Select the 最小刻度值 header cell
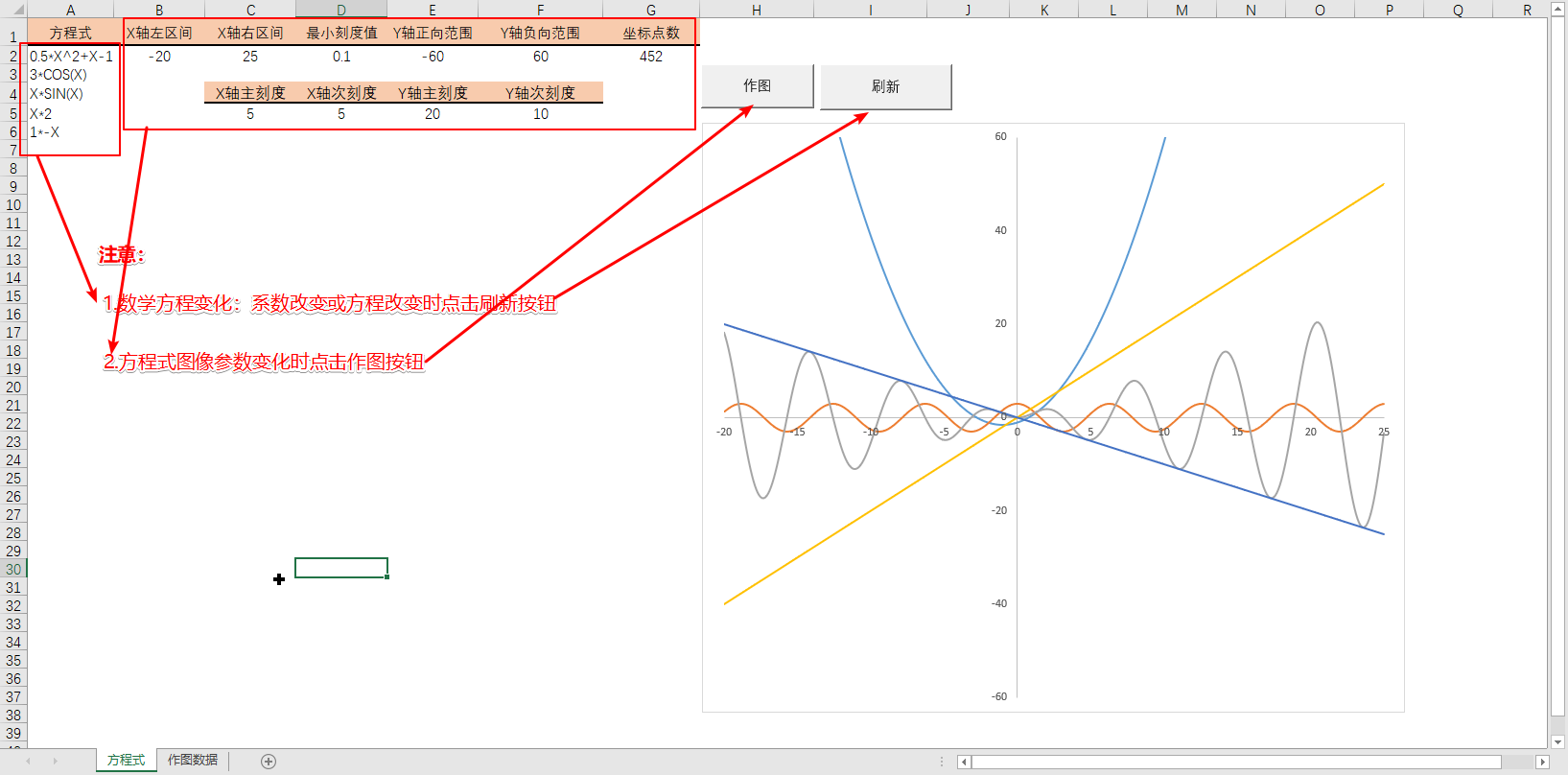 tap(341, 33)
